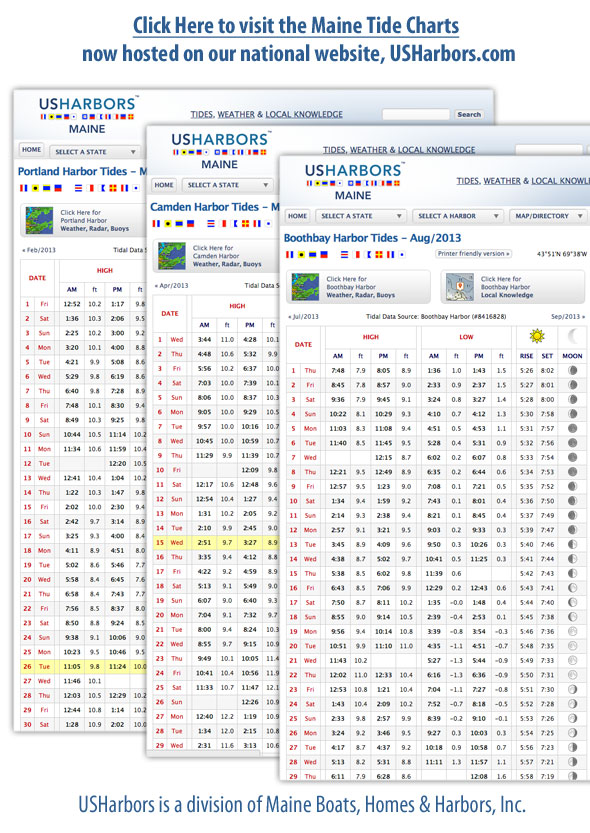The image size is (590, 833).
Task: Select moon phase icon in 1 Thu row
Action: point(572,370)
